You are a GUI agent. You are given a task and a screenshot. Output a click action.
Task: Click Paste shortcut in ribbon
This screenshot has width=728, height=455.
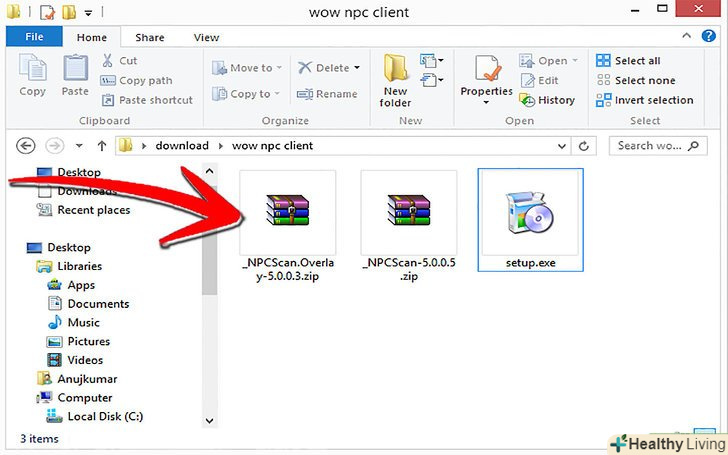tap(147, 100)
